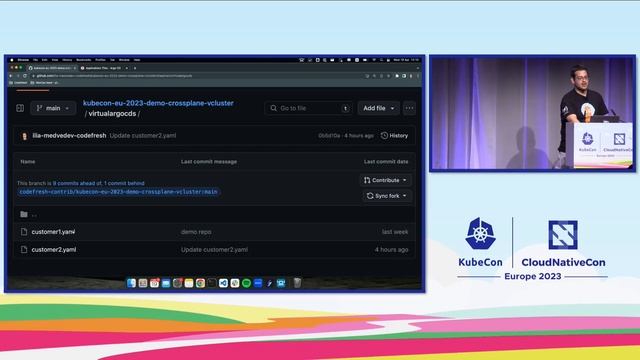Open the Chrome menu in macOS menu bar

pyautogui.click(x=23, y=60)
